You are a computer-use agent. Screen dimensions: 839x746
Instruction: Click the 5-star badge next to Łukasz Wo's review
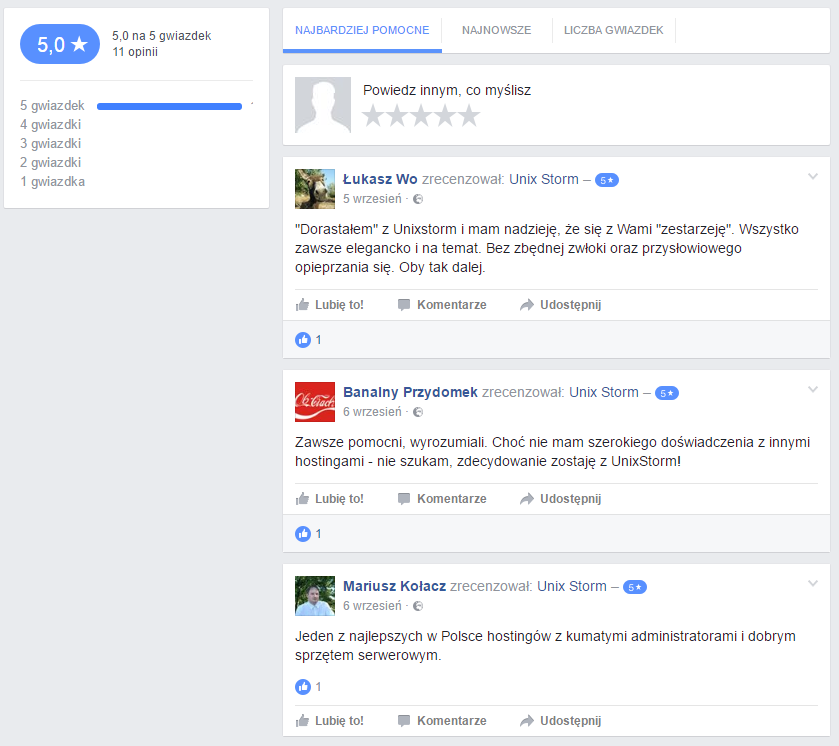coord(607,180)
